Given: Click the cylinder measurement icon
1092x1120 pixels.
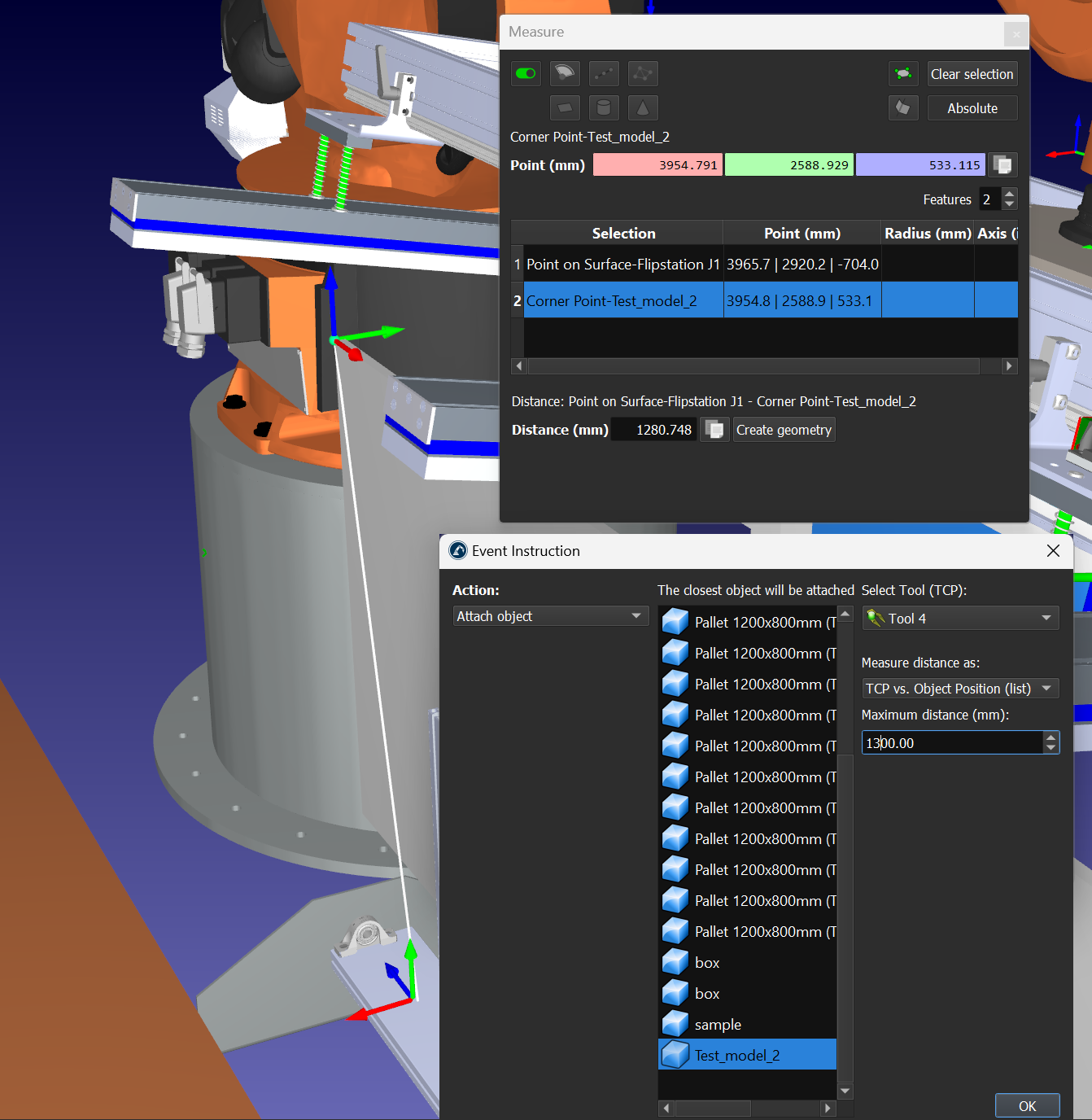Looking at the screenshot, I should pyautogui.click(x=604, y=108).
